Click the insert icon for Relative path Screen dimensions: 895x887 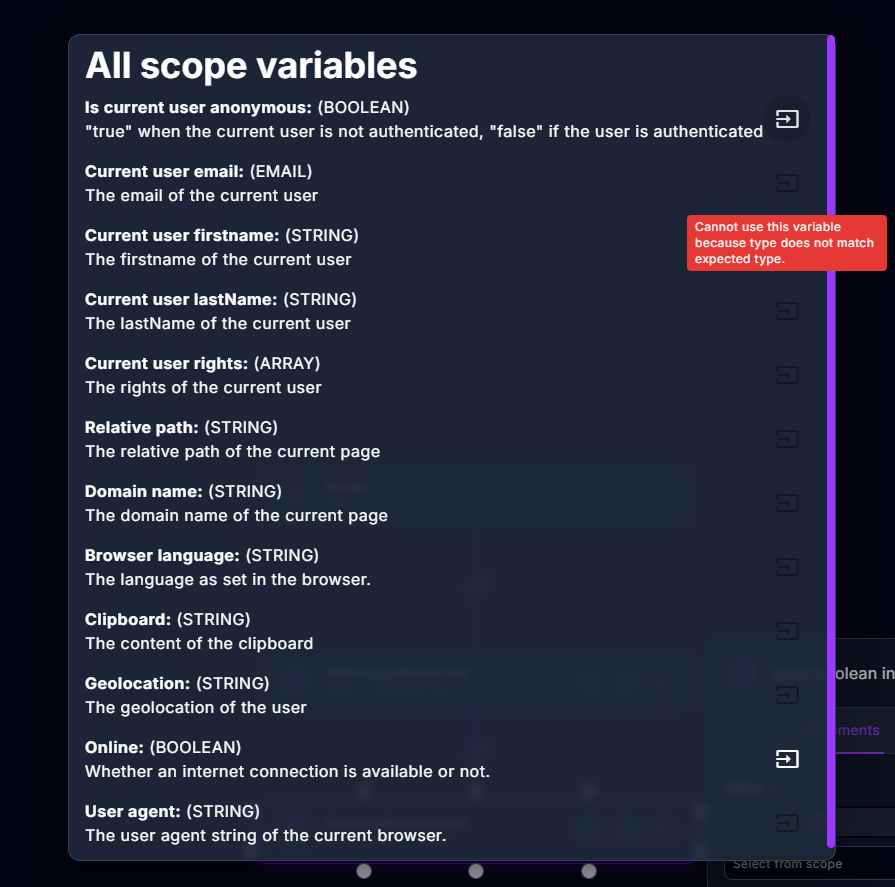click(787, 439)
